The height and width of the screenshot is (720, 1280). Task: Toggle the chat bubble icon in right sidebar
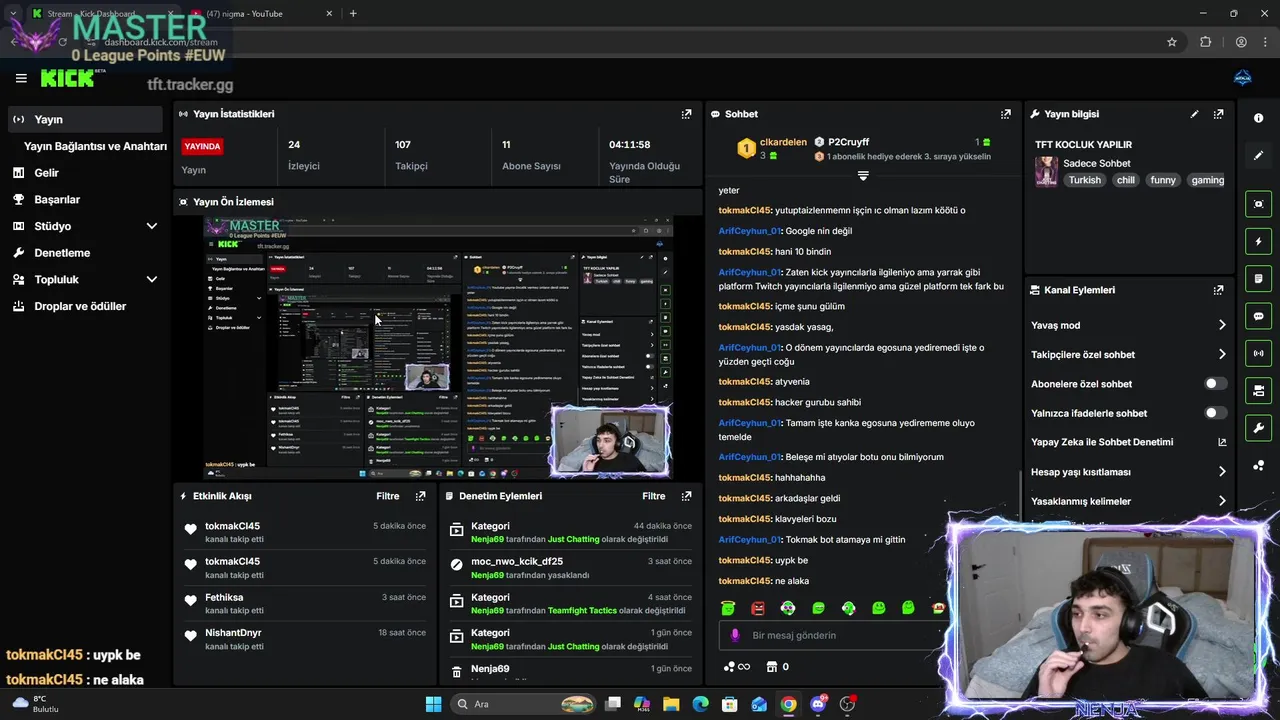click(1258, 316)
